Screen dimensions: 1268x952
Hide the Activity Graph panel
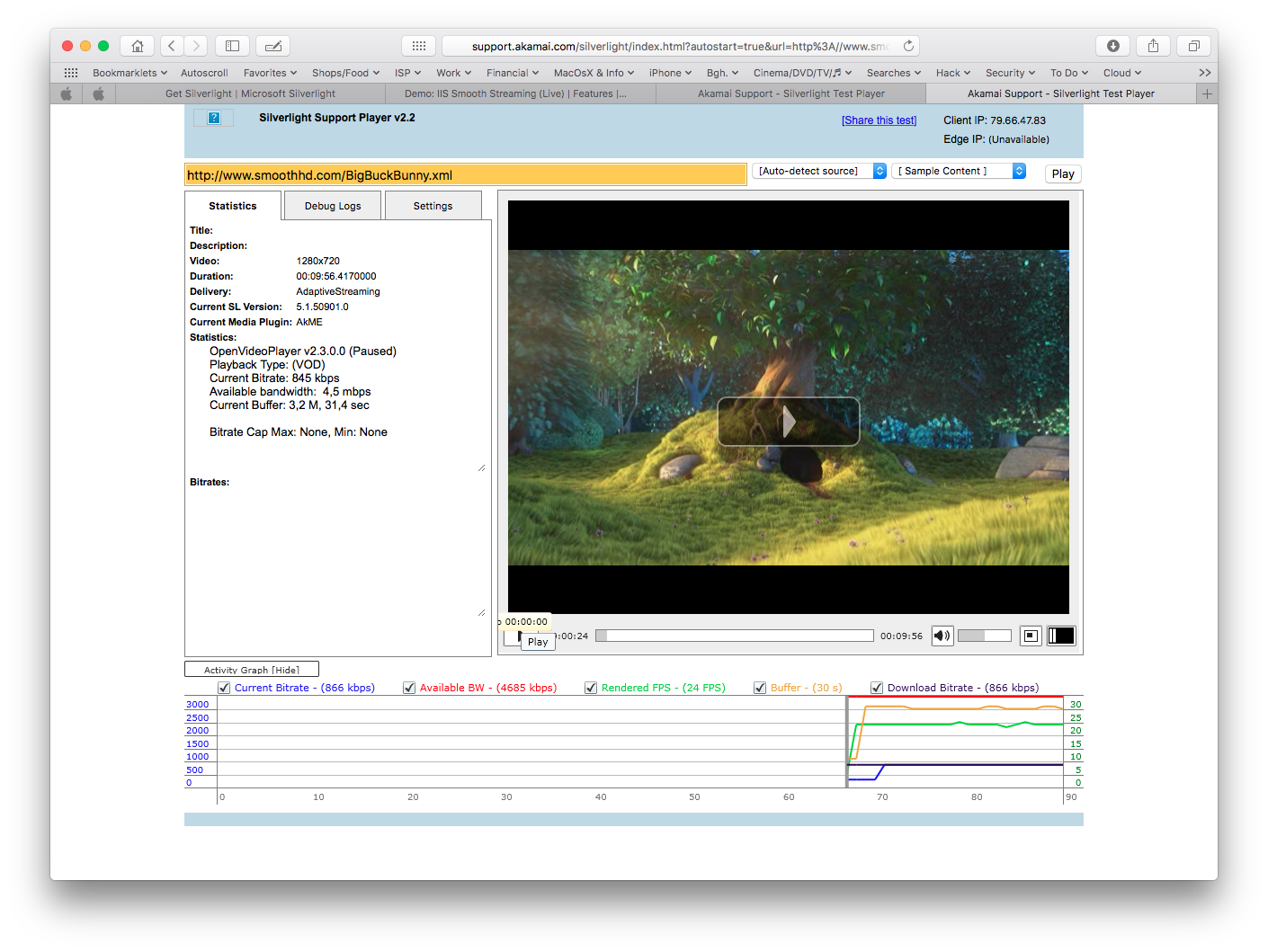click(x=252, y=670)
